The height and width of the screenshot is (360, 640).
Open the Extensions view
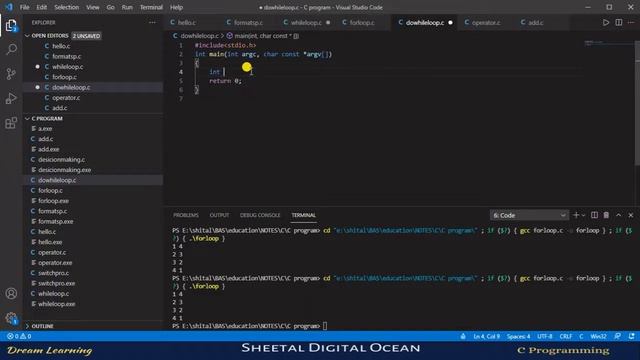click(11, 123)
